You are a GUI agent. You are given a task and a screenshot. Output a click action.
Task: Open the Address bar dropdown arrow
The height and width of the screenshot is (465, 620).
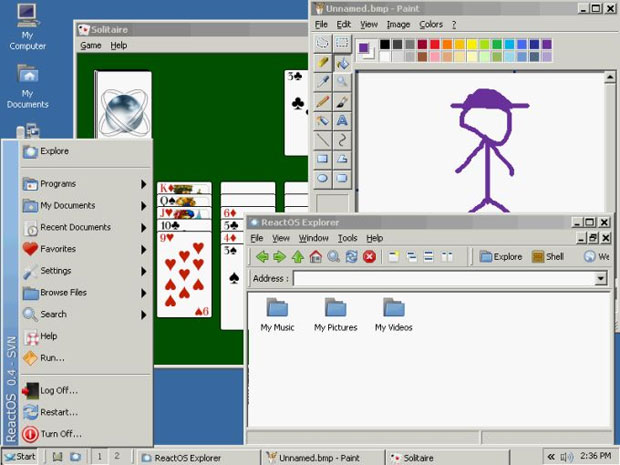pyautogui.click(x=601, y=279)
